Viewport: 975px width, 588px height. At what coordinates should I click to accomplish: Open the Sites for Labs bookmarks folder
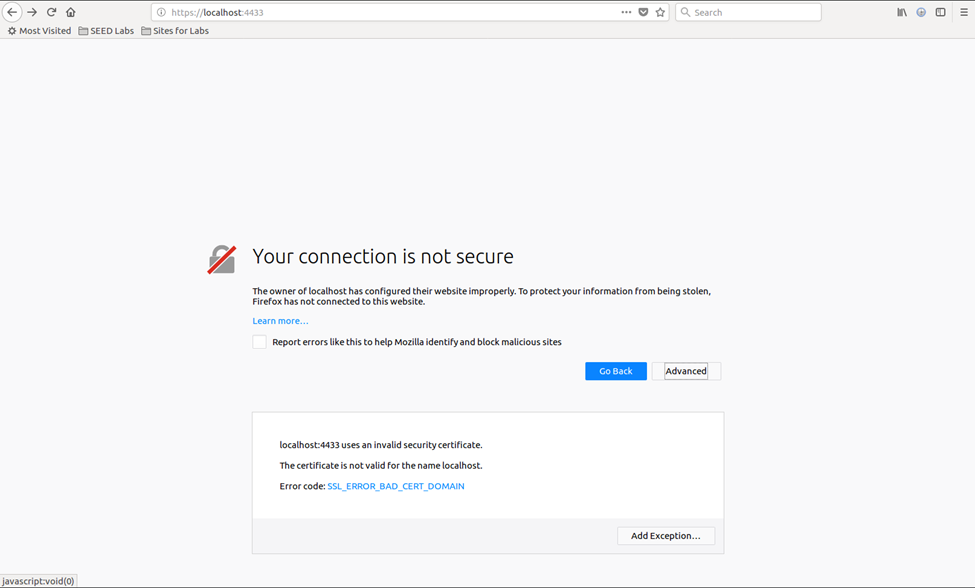point(175,30)
